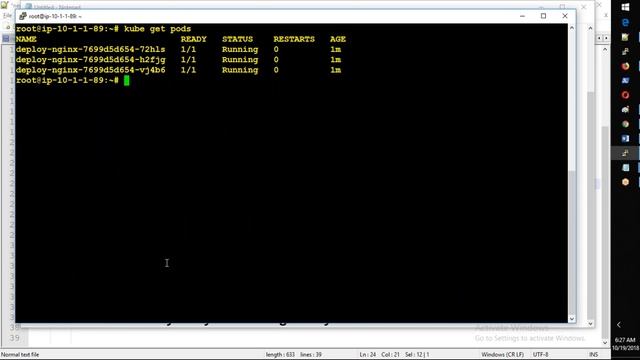This screenshot has width=640, height=360.
Task: Open Notepad++ from the taskbar
Action: point(625,37)
